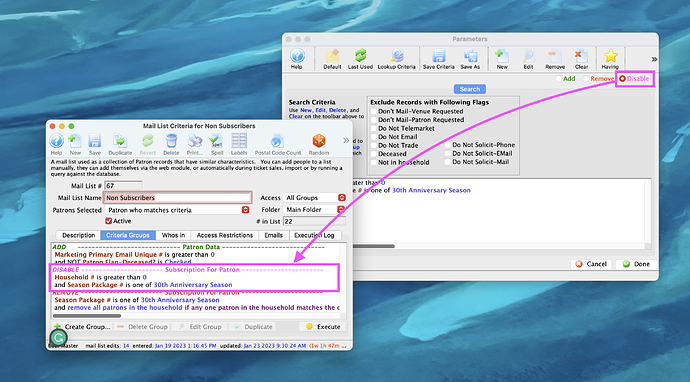Image resolution: width=690 pixels, height=382 pixels.
Task: Check Do Not Telemarket flag
Action: (x=374, y=129)
